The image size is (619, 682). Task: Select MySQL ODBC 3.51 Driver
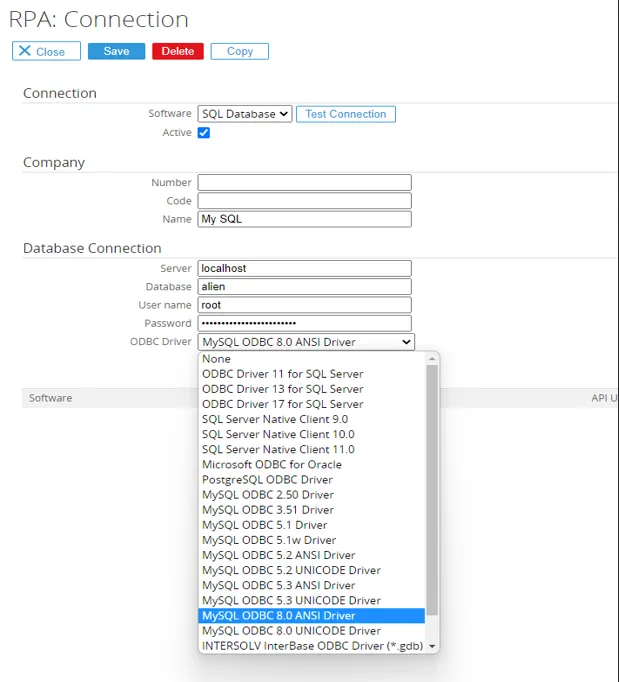point(311,510)
